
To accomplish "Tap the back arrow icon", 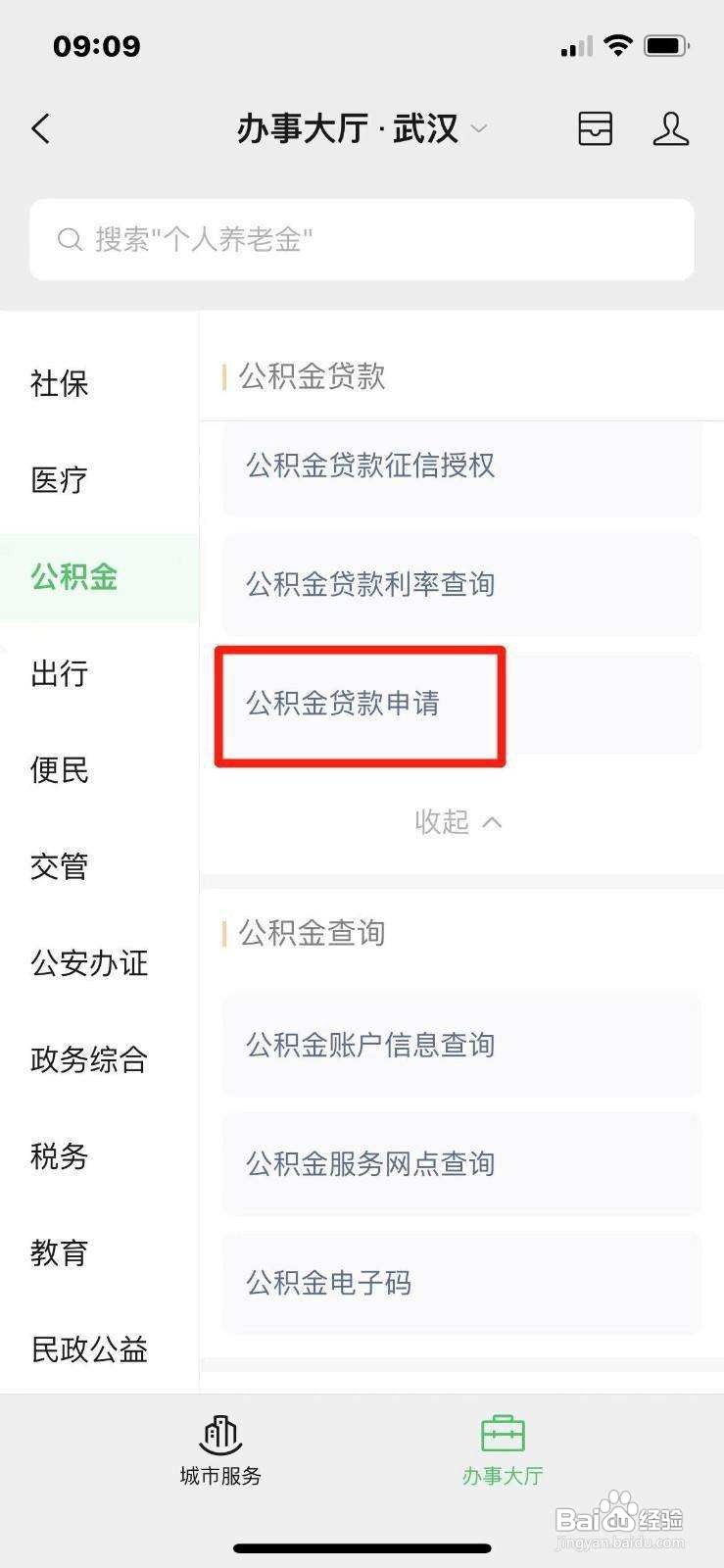I will click(40, 128).
